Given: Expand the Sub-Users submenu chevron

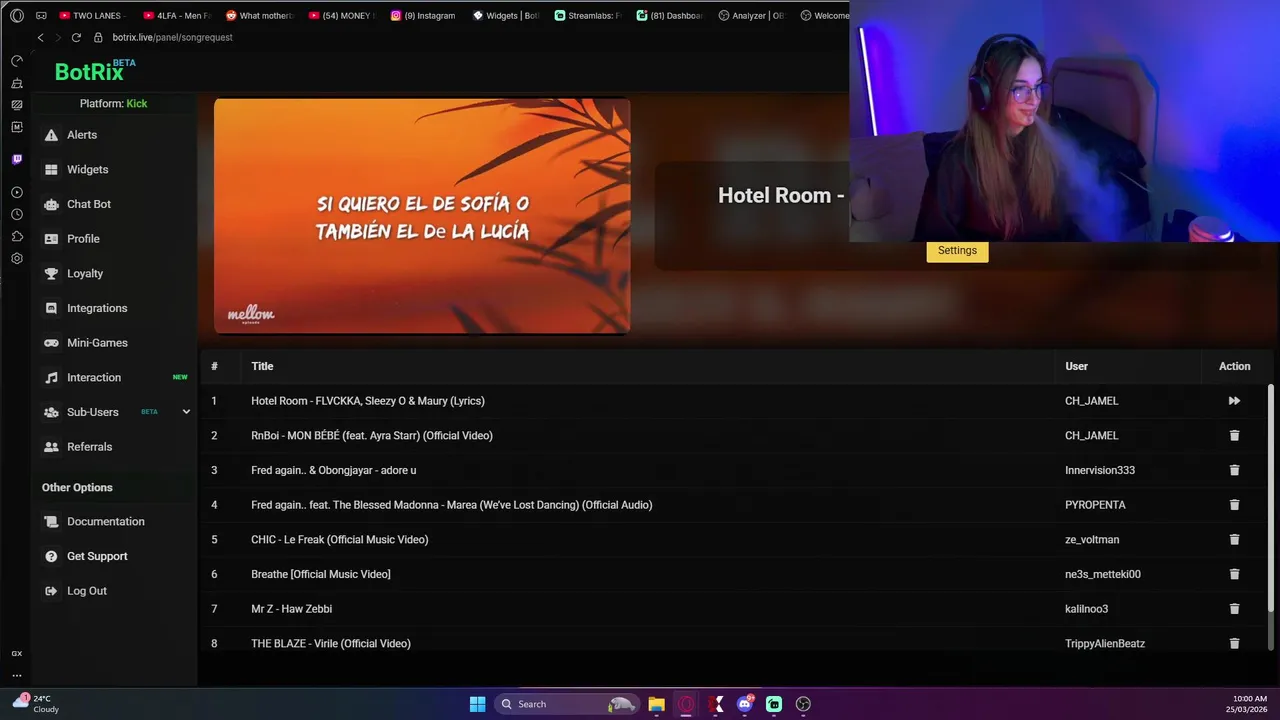Looking at the screenshot, I should 186,412.
